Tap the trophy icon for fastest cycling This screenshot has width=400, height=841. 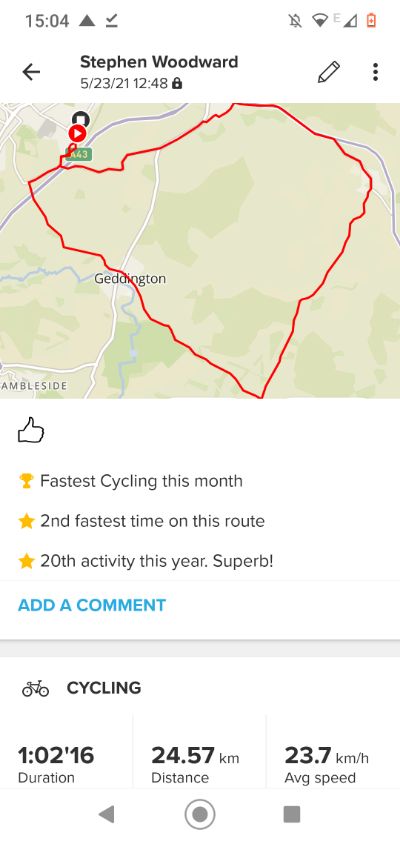[26, 481]
